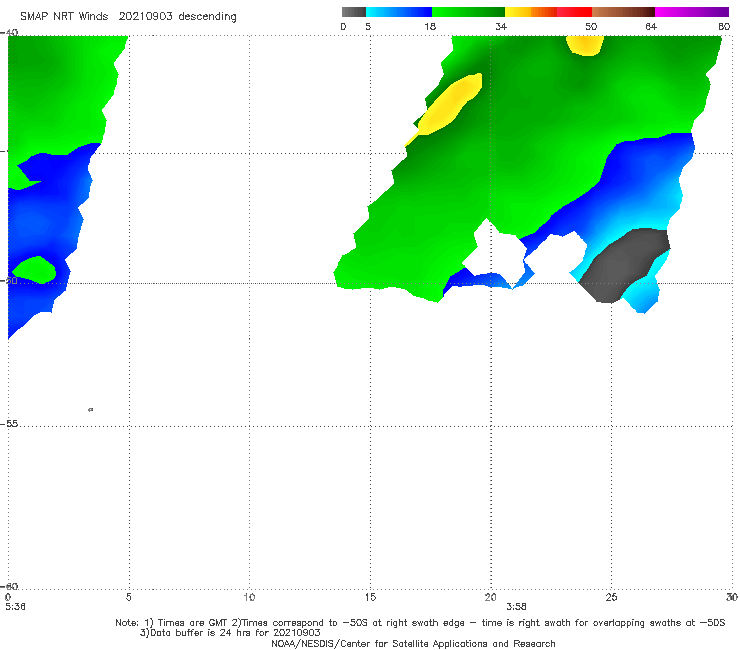Screen dimensions: 740x650
Task: Click the yellow wind patch at the top edge near 24E
Action: click(x=585, y=45)
